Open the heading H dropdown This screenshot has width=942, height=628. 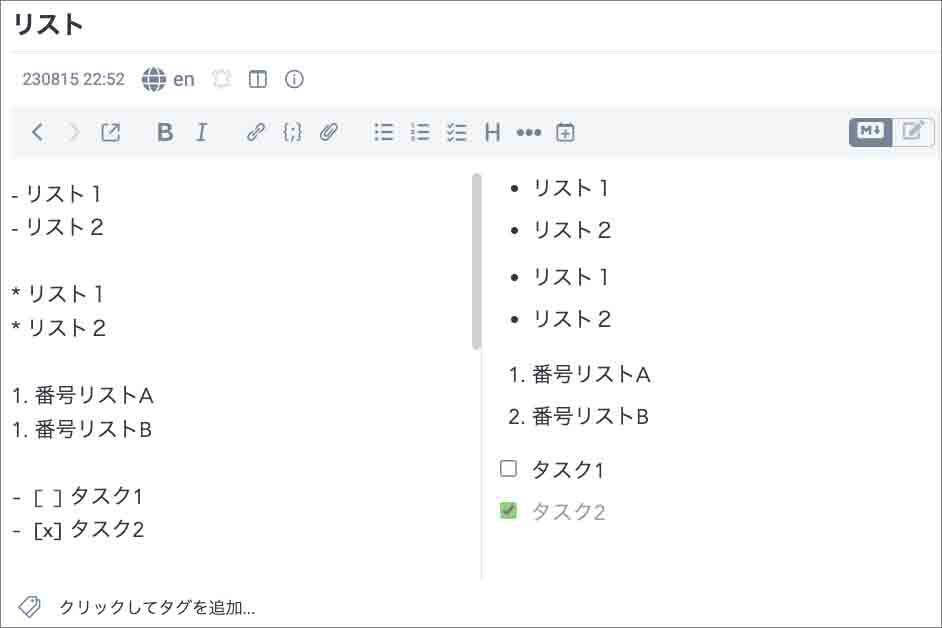click(x=492, y=132)
